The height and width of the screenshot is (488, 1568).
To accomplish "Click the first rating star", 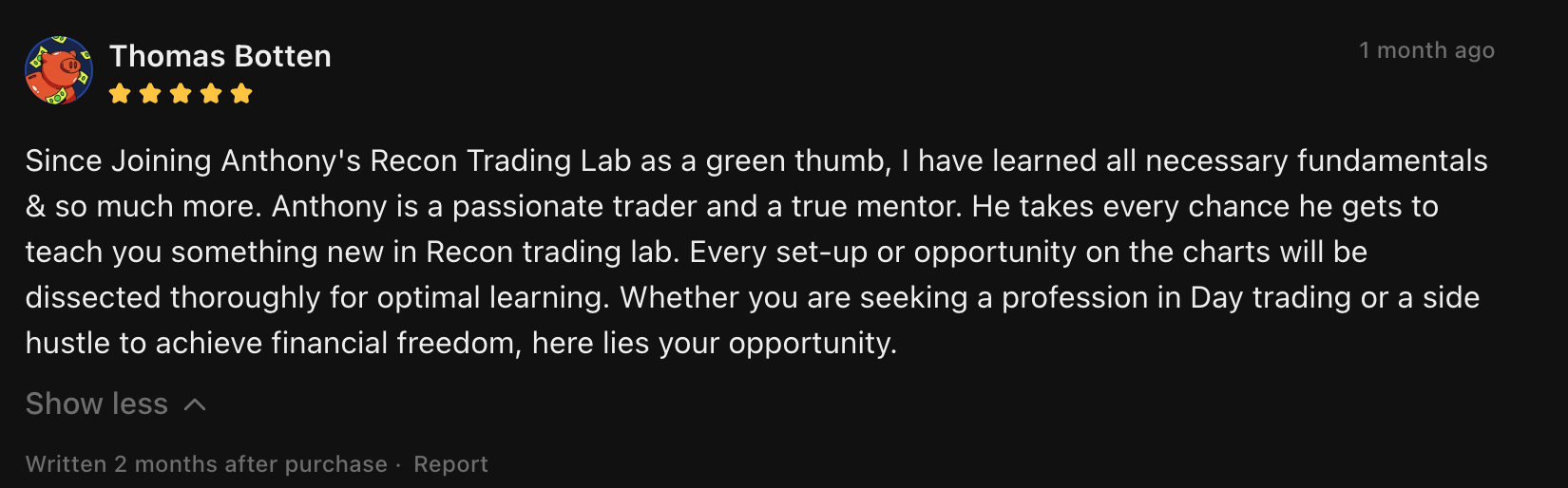I will click(120, 93).
